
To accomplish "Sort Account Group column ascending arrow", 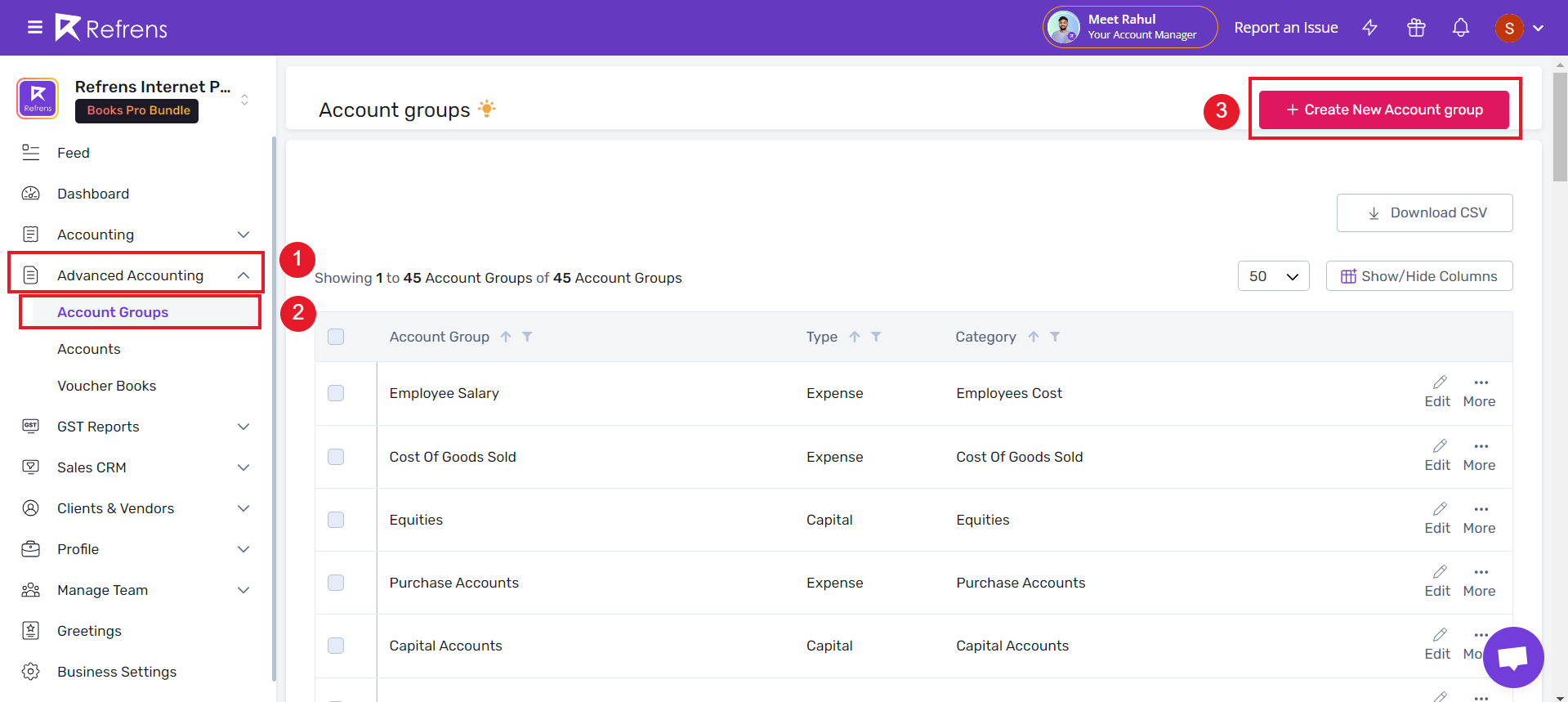I will pos(506,337).
